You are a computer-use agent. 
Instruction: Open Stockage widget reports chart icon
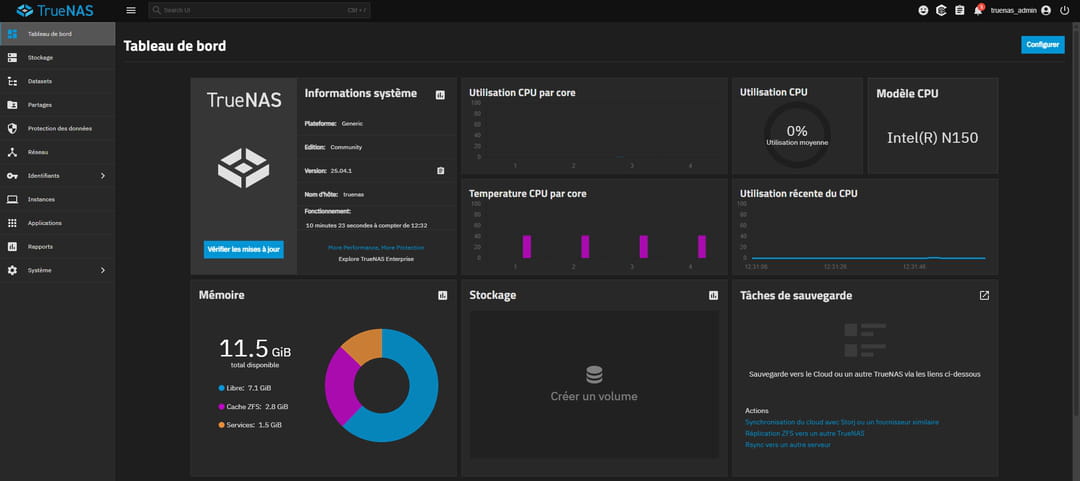point(714,296)
